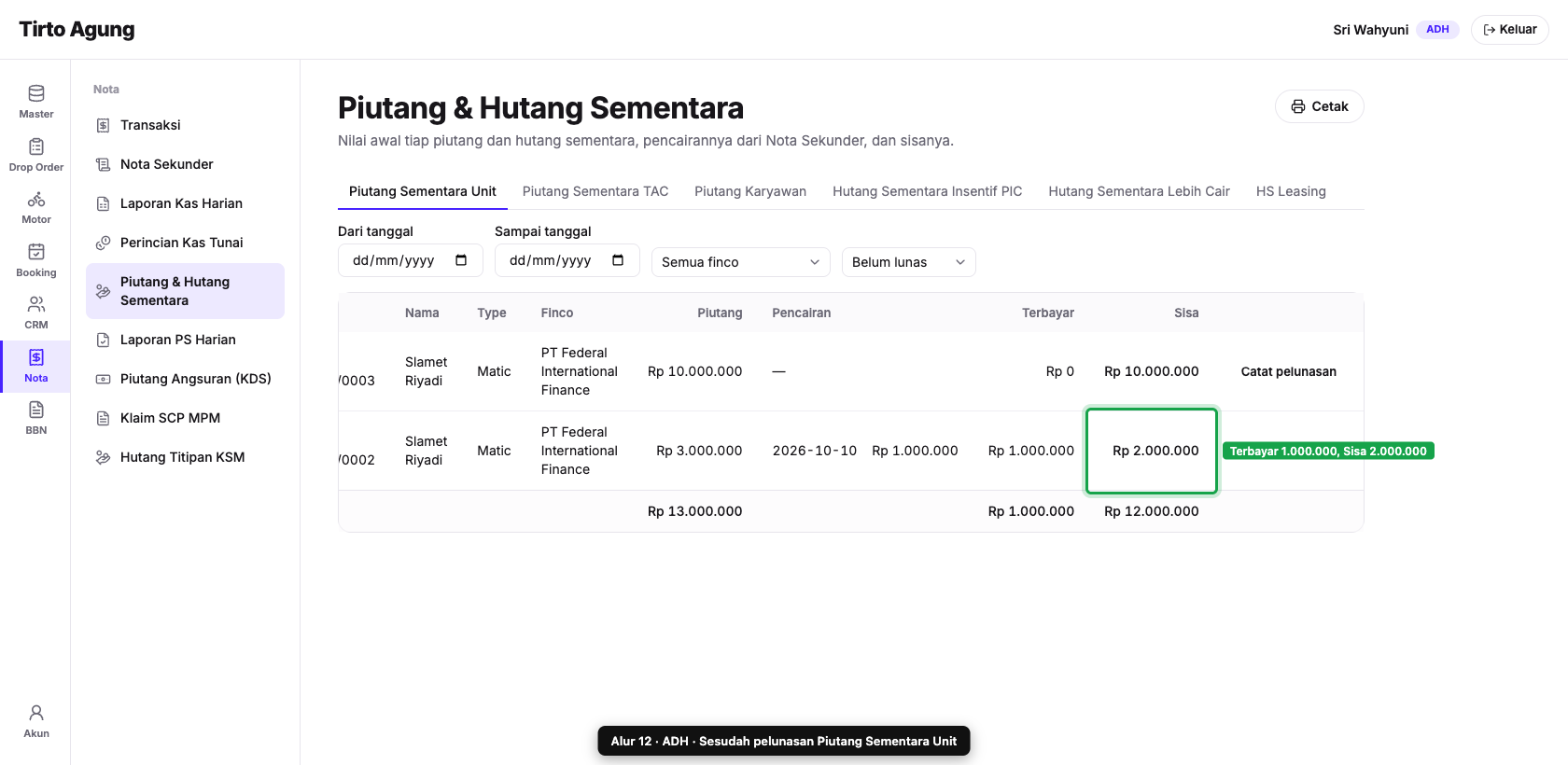Viewport: 1568px width, 765px height.
Task: Click Catat pelunasan for Rp 10.000.000 row
Action: pyautogui.click(x=1289, y=371)
